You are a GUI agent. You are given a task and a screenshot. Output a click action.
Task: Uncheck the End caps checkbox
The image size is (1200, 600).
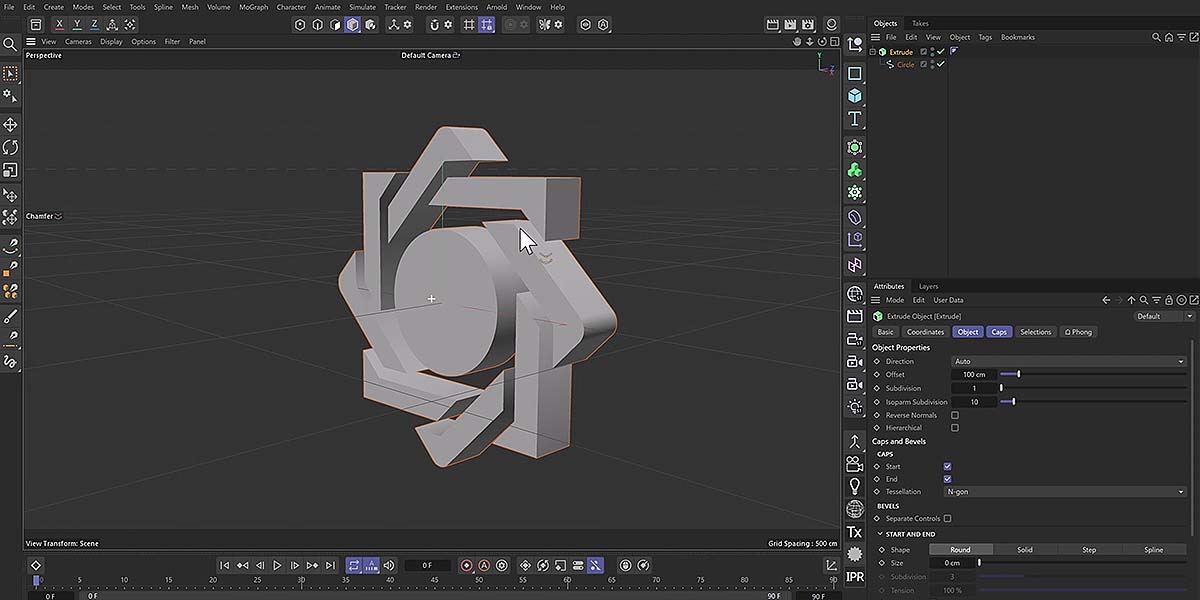947,479
